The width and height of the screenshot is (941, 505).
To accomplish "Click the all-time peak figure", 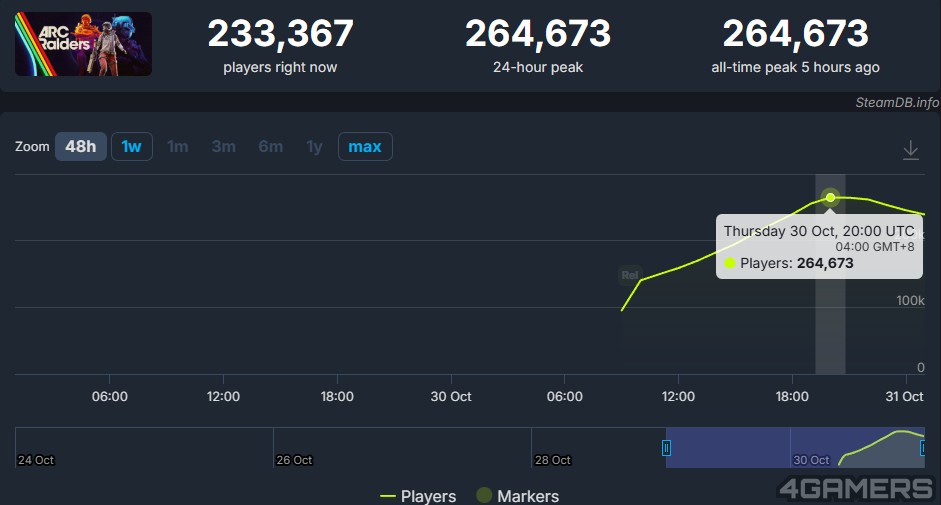I will (795, 35).
